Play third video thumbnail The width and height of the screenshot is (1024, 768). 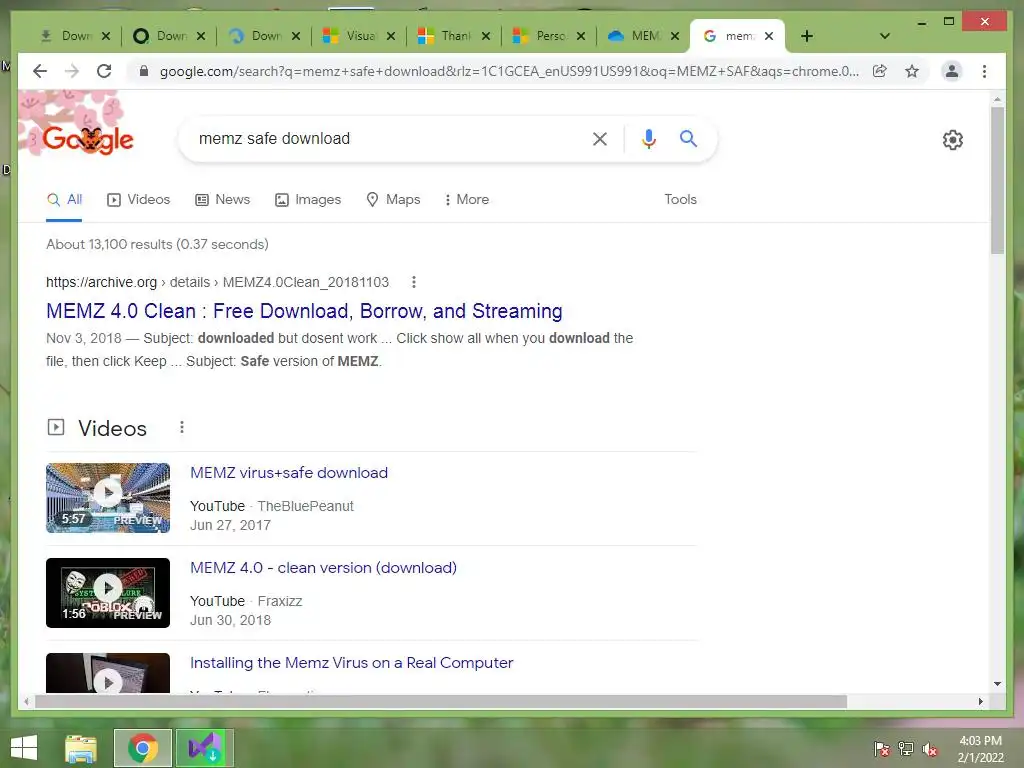[108, 673]
